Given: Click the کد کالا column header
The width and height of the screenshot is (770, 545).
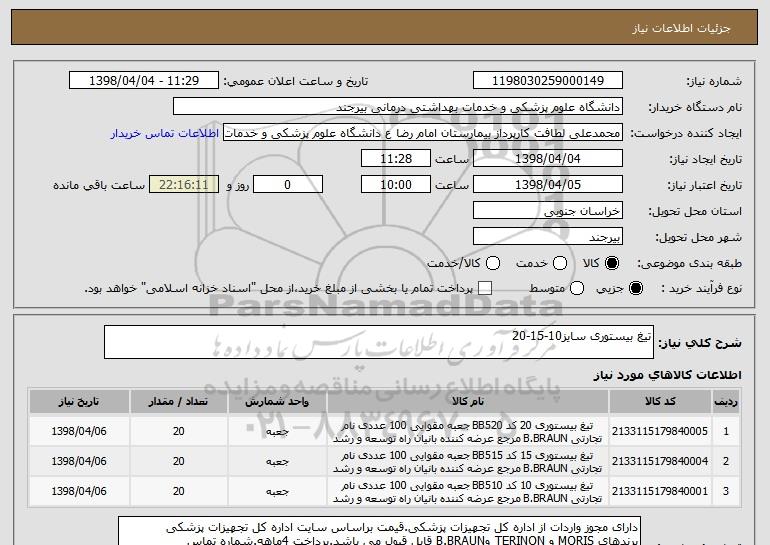Looking at the screenshot, I should [660, 402].
